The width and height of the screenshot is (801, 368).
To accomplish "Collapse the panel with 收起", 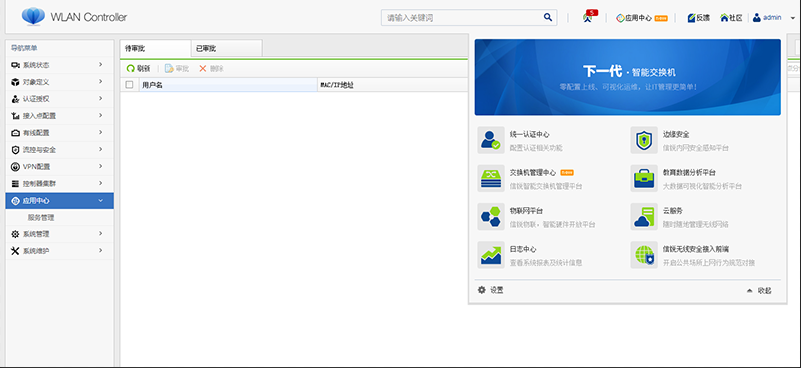I will point(759,290).
